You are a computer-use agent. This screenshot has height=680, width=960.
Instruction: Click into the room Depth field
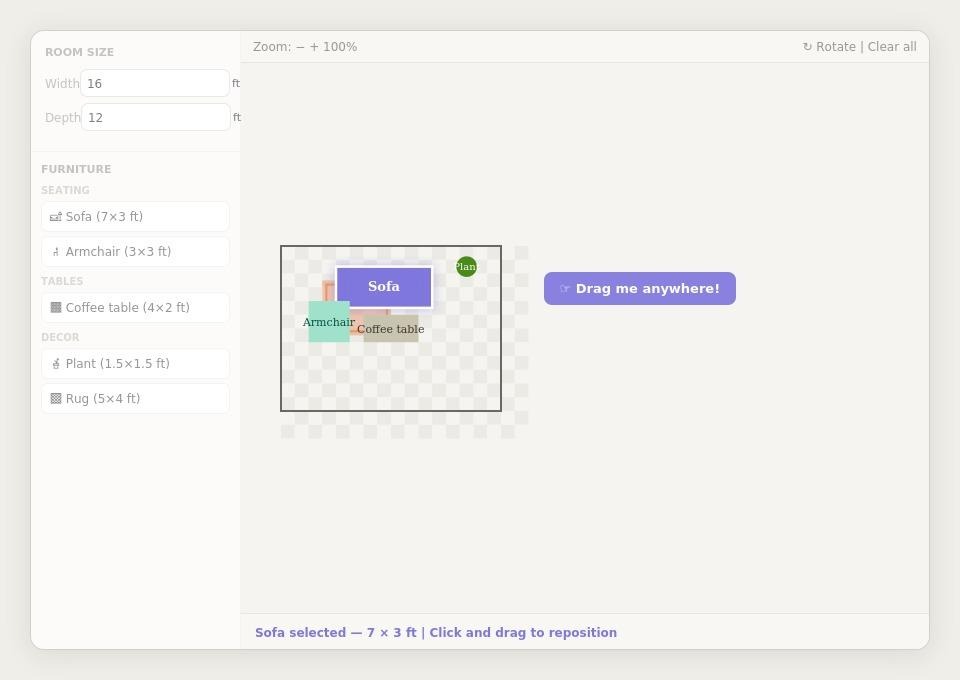point(155,118)
